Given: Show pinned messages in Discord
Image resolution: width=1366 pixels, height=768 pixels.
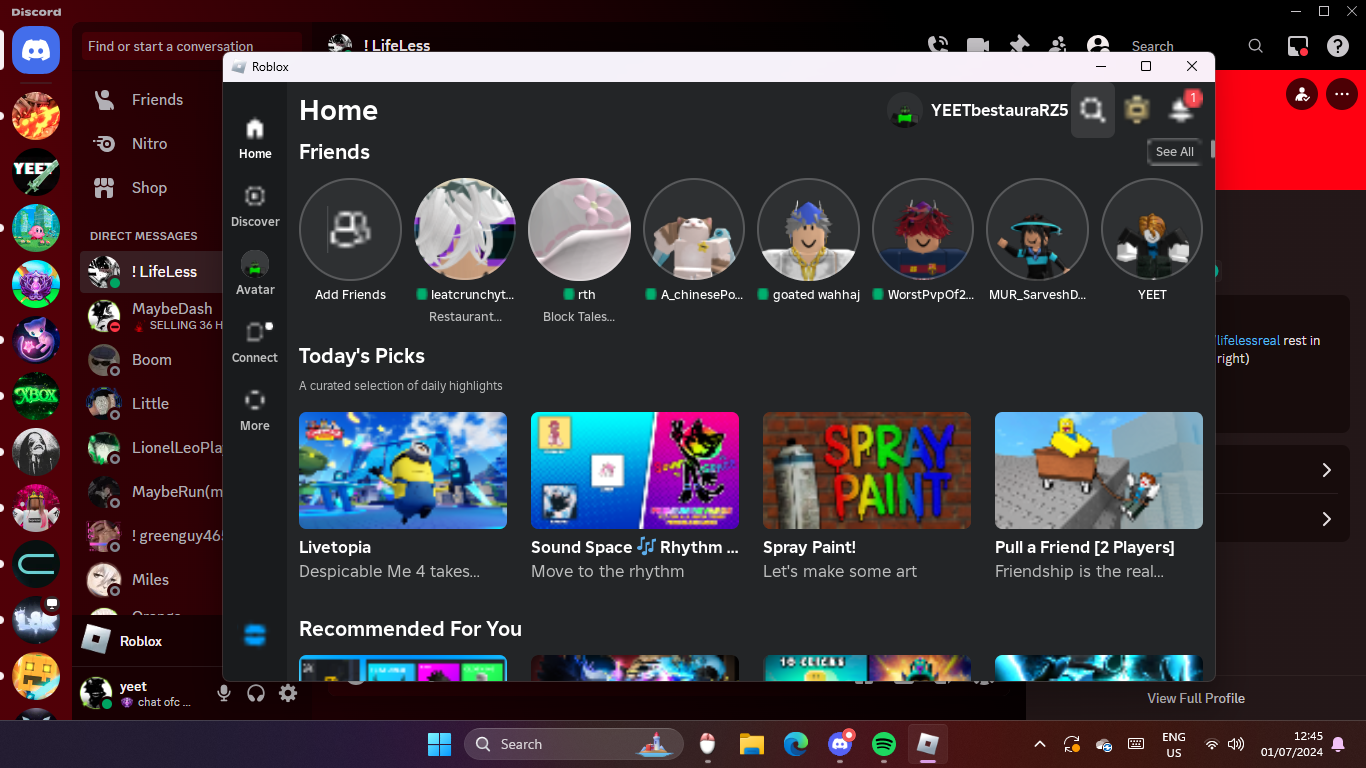Looking at the screenshot, I should point(1018,46).
